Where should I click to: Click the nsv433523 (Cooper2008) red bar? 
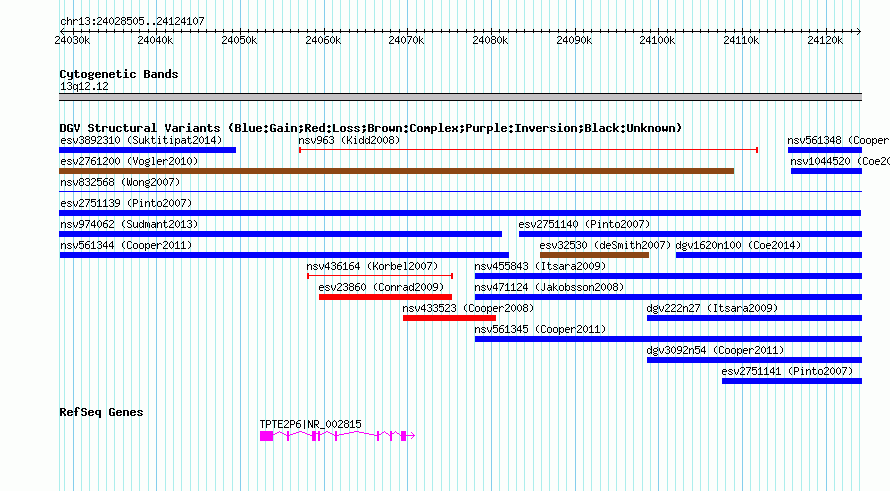click(450, 318)
